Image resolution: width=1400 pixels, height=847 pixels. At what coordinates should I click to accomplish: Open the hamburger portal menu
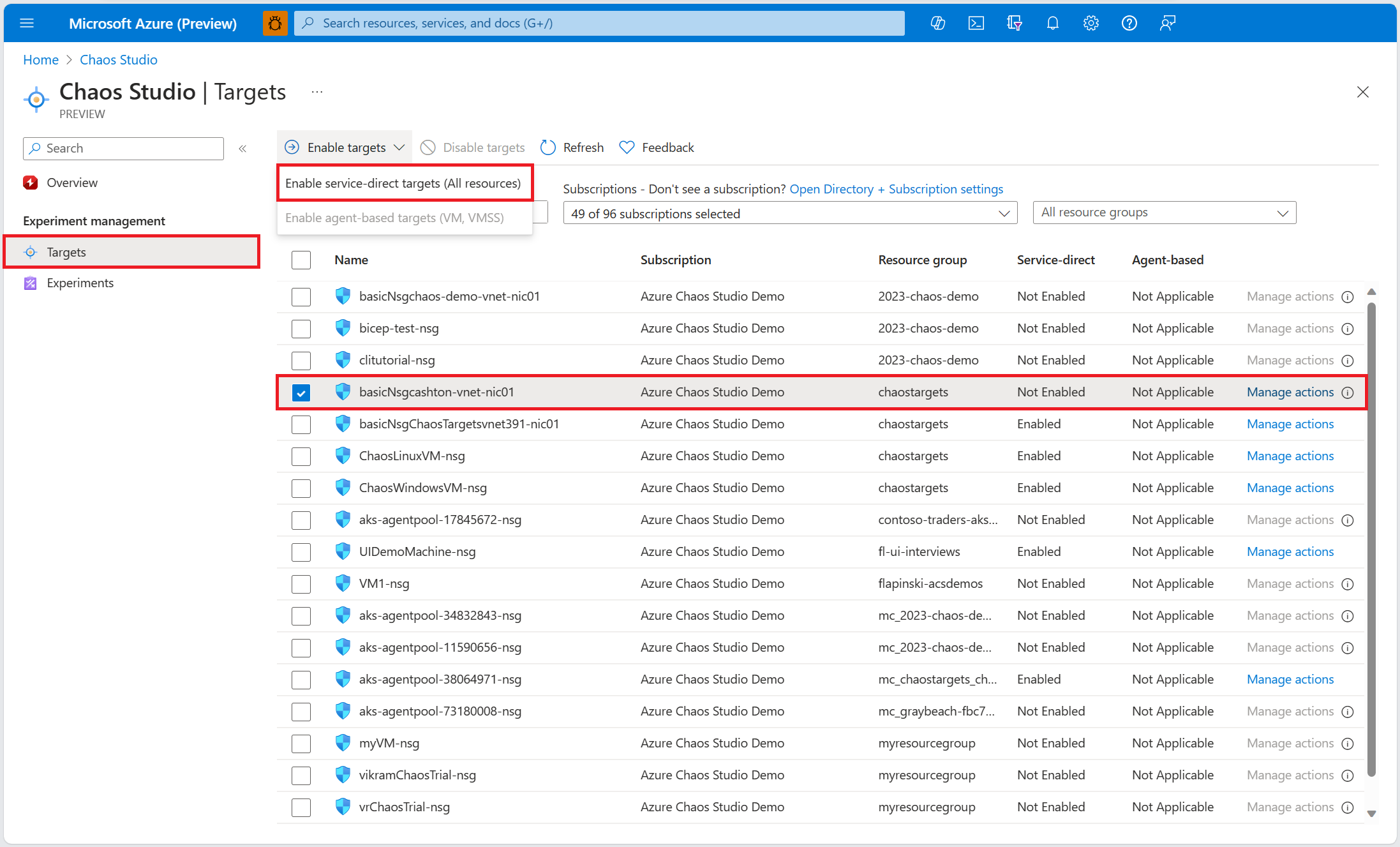click(x=27, y=24)
